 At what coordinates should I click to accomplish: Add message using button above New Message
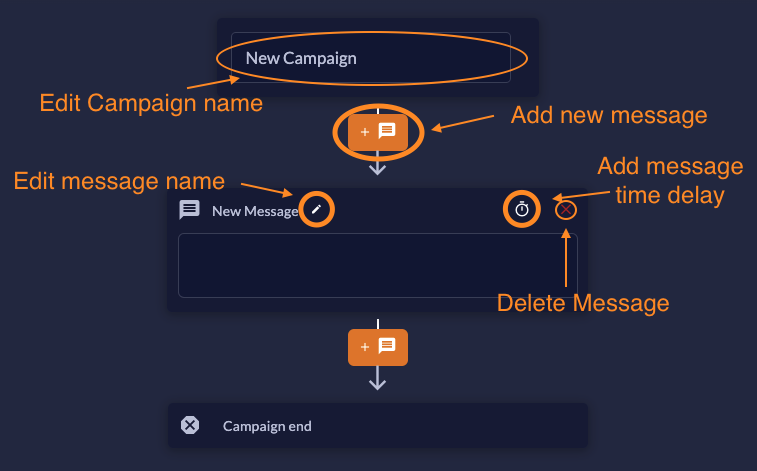378,132
